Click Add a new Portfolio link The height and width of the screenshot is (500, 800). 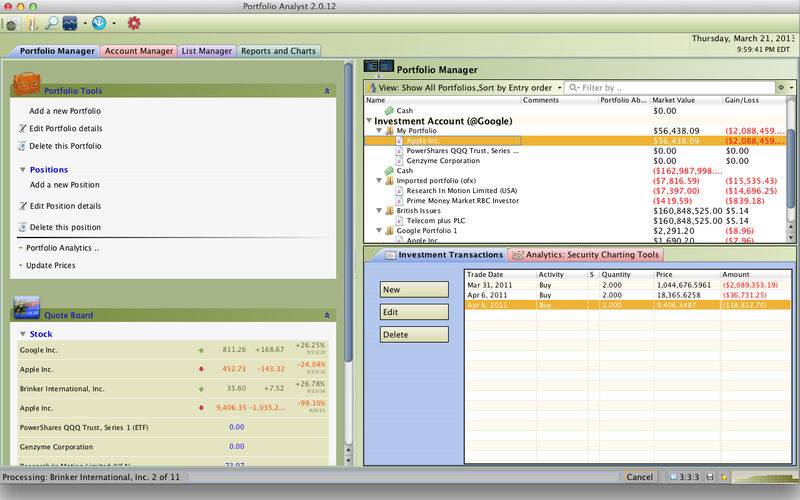tap(65, 111)
